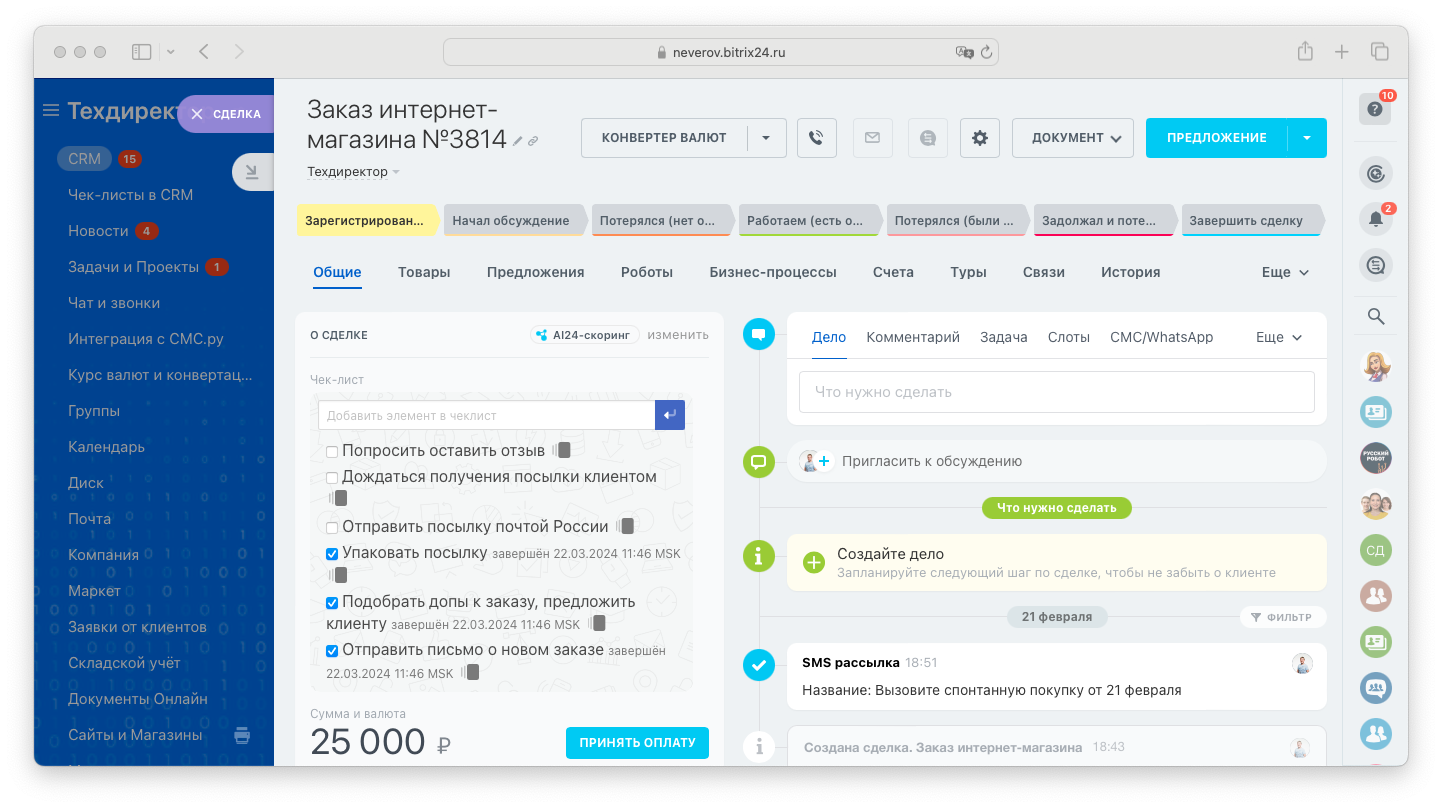
Task: Open Safari sidebar dropdown chevron
Action: pos(170,52)
